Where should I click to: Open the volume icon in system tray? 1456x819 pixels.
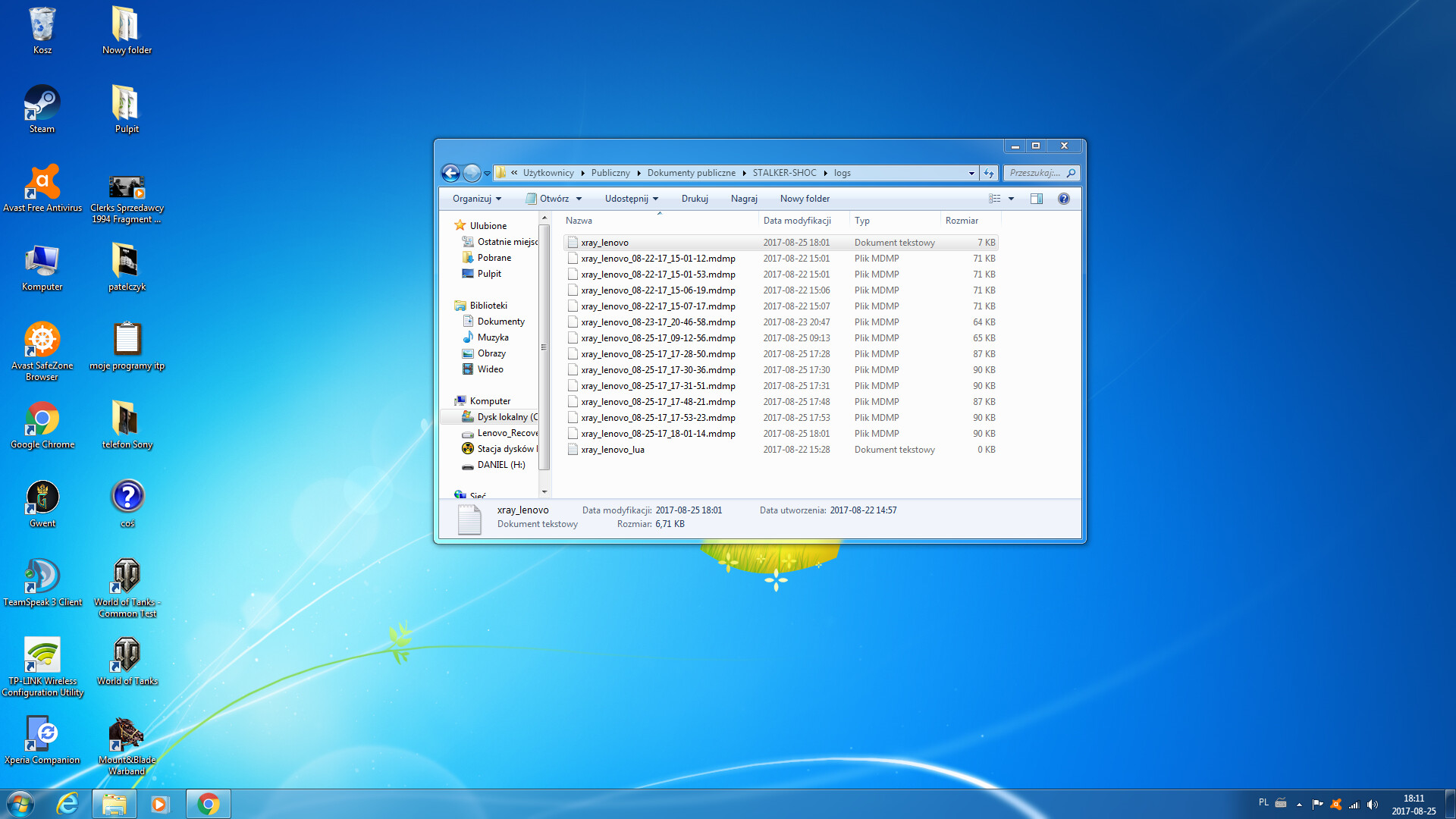click(x=1373, y=804)
